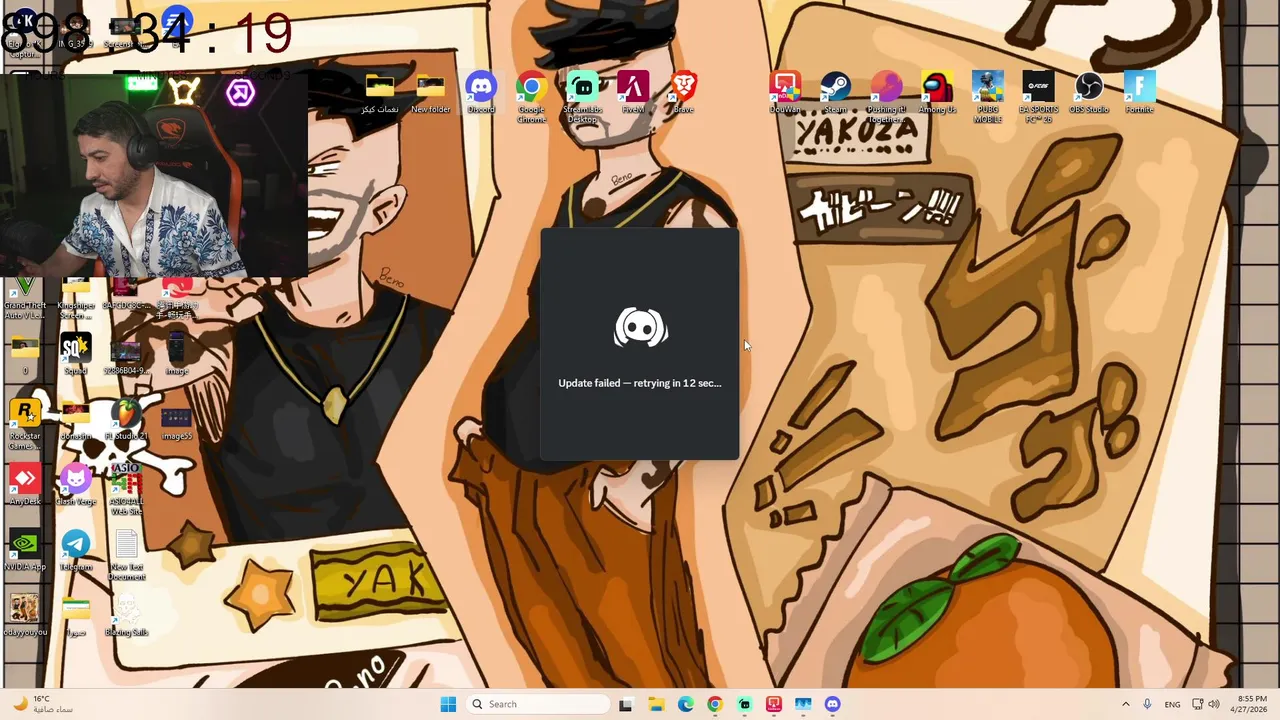Viewport: 1280px width, 720px height.
Task: Launch the Telegram desktop shortcut
Action: (75, 551)
